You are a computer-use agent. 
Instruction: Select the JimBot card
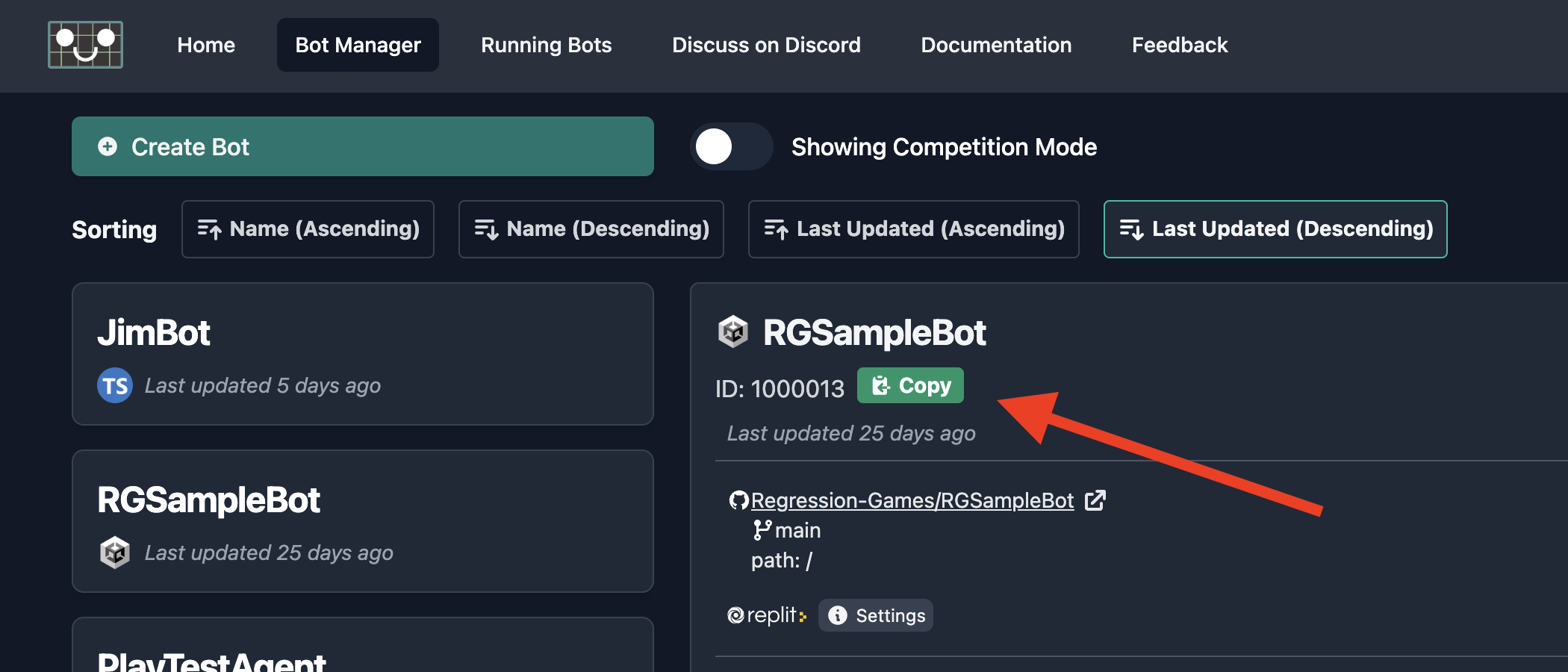[363, 354]
